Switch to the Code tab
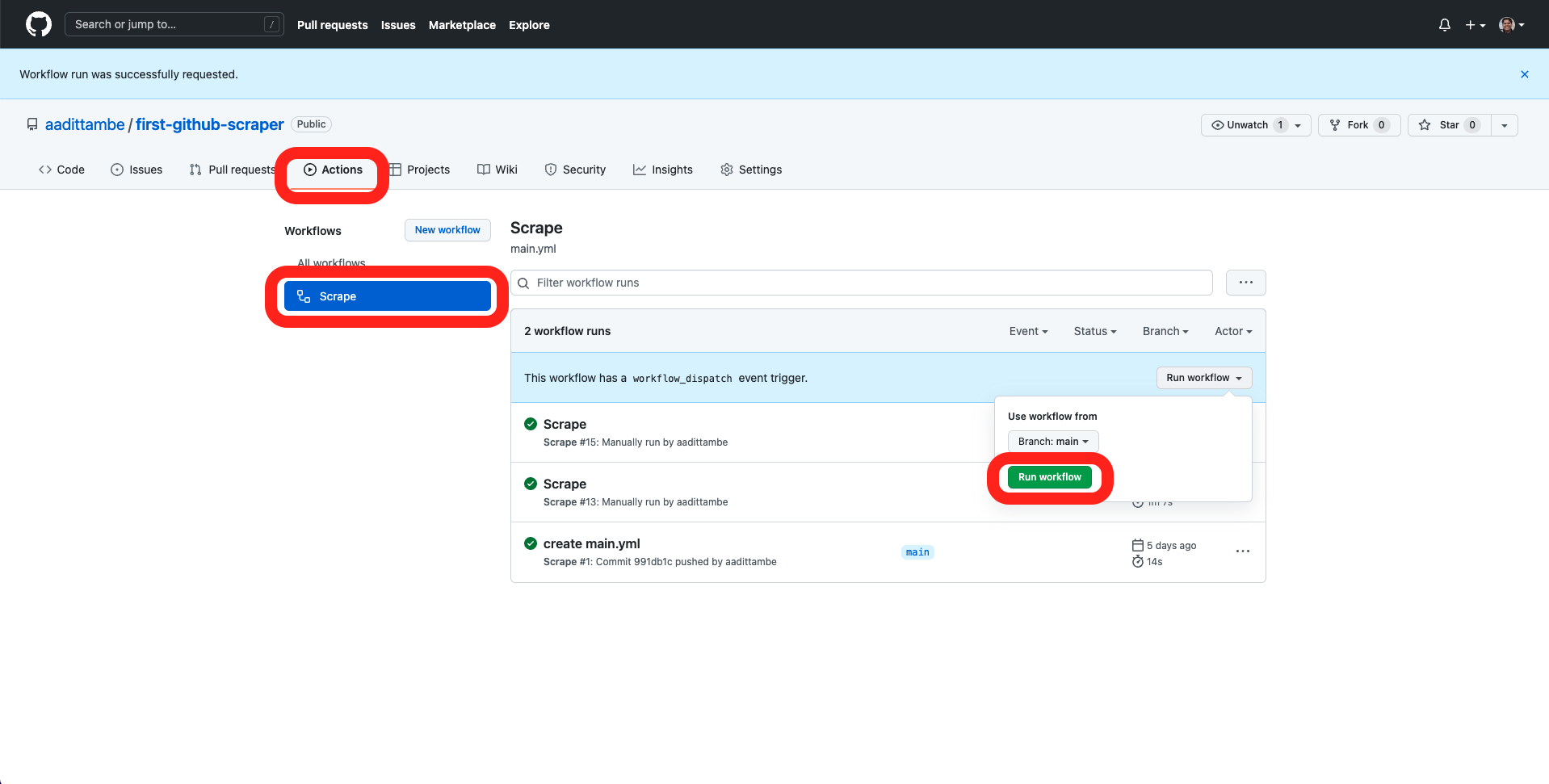Image resolution: width=1549 pixels, height=784 pixels. [x=61, y=170]
